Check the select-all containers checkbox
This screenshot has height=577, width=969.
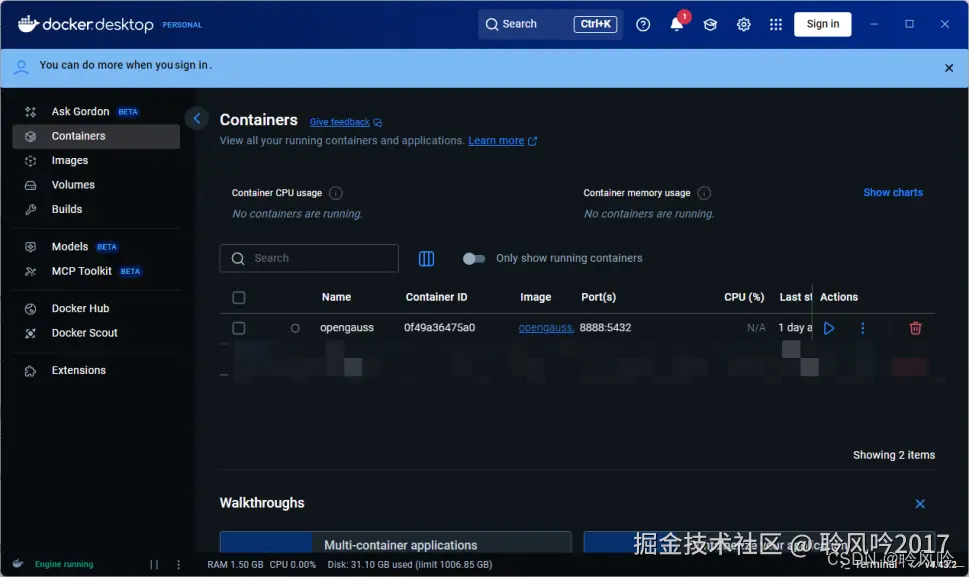point(239,298)
